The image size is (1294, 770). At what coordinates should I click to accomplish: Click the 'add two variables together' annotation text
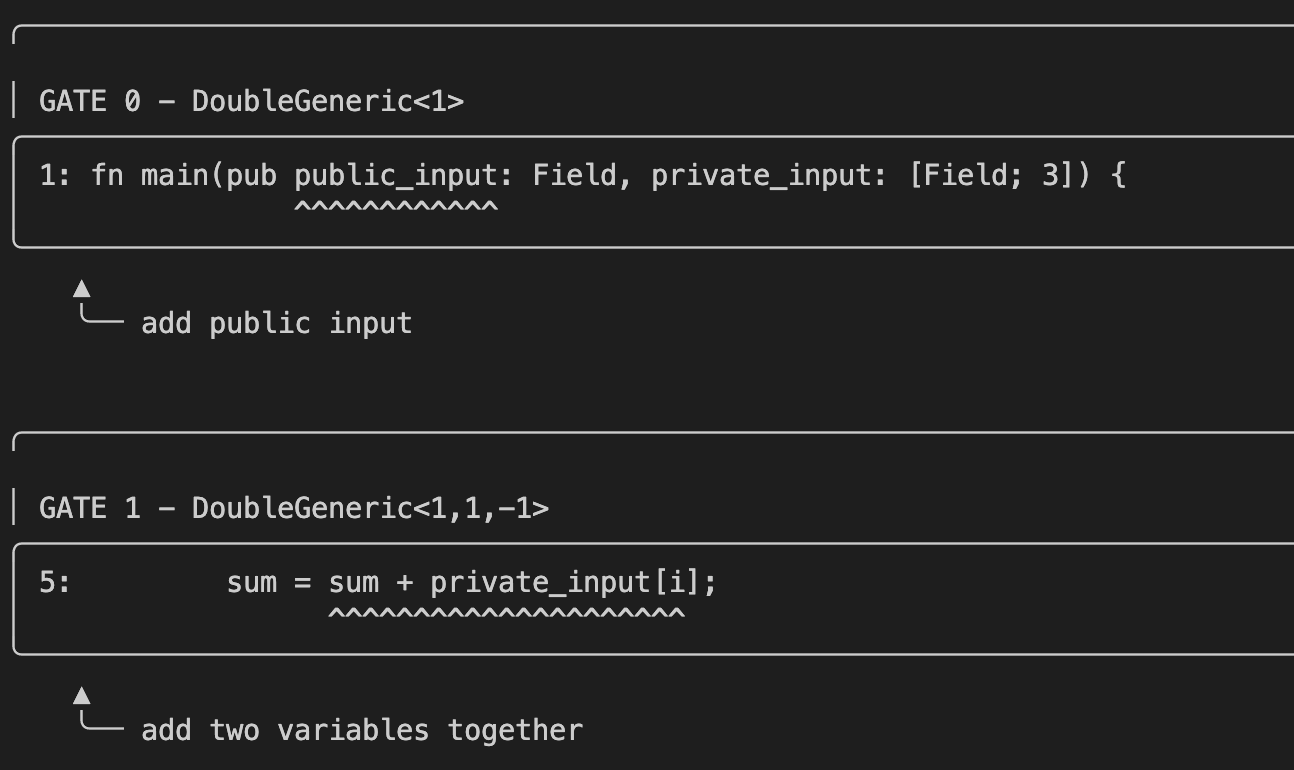[361, 730]
